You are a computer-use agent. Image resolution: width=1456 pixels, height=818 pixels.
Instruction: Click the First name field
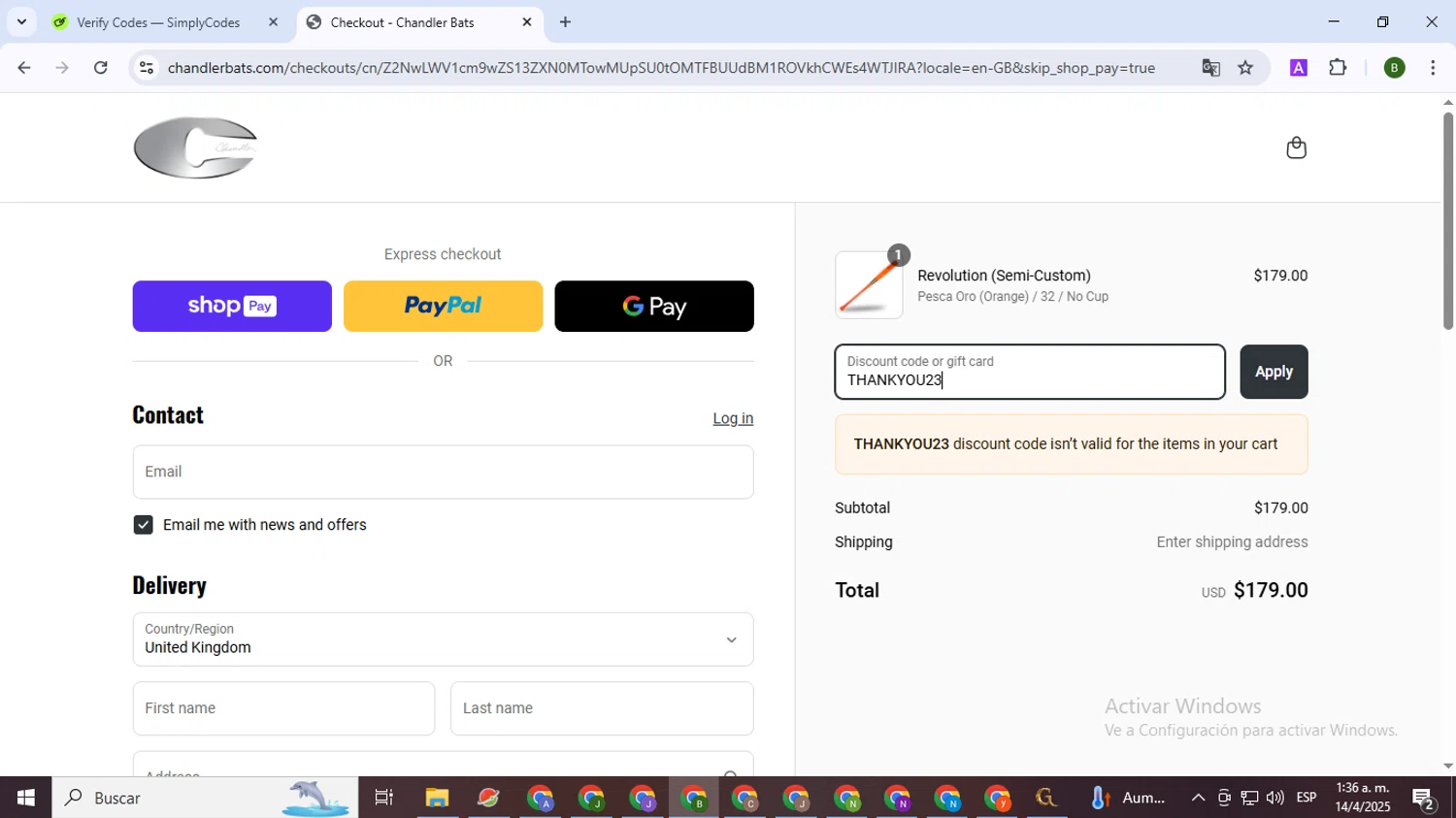click(x=283, y=708)
